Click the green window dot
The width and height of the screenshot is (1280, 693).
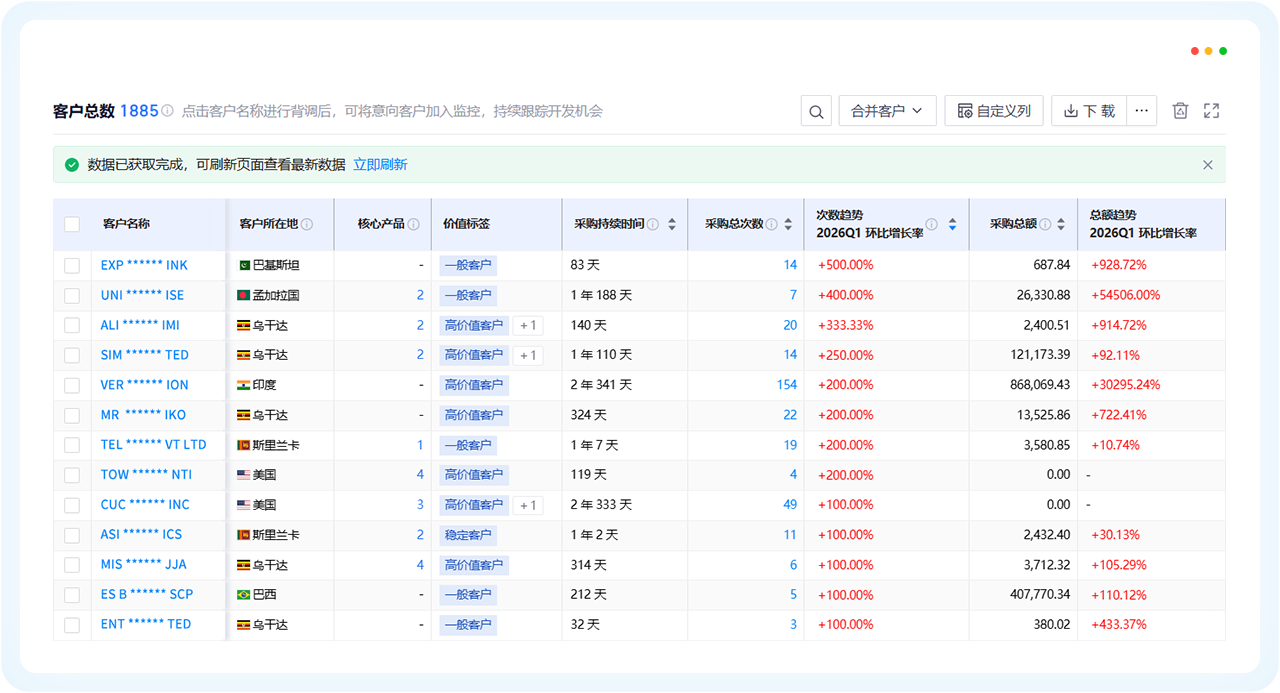[x=1223, y=51]
